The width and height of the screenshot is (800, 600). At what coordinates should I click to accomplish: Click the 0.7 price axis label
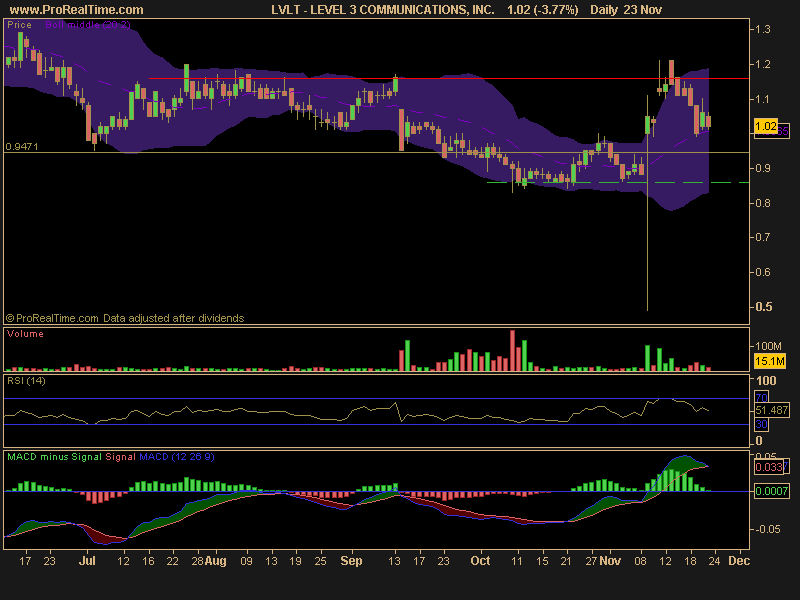763,237
